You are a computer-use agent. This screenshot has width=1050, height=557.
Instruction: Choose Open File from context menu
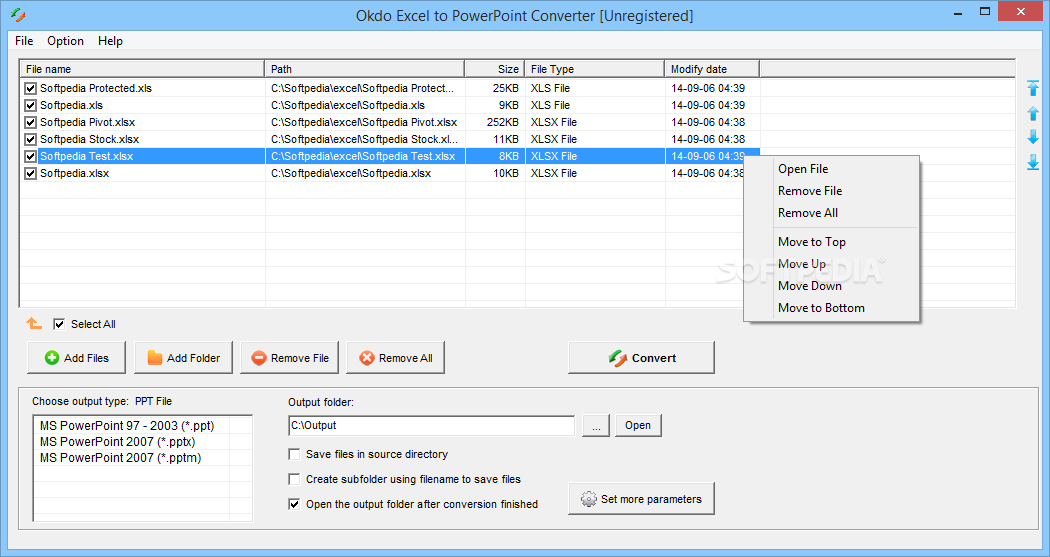click(x=803, y=169)
